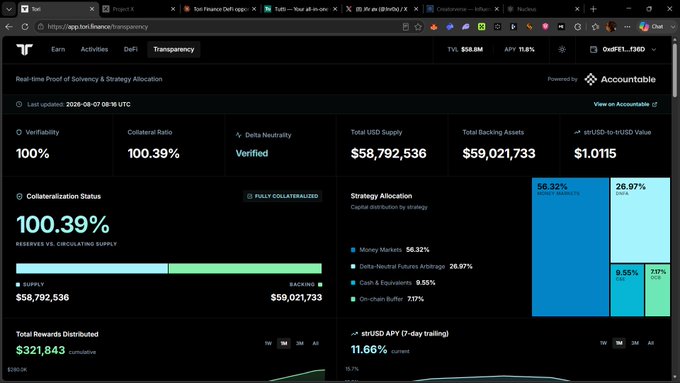This screenshot has height=383, width=680.
Task: Close the Project X browser tab
Action: pos(173,9)
